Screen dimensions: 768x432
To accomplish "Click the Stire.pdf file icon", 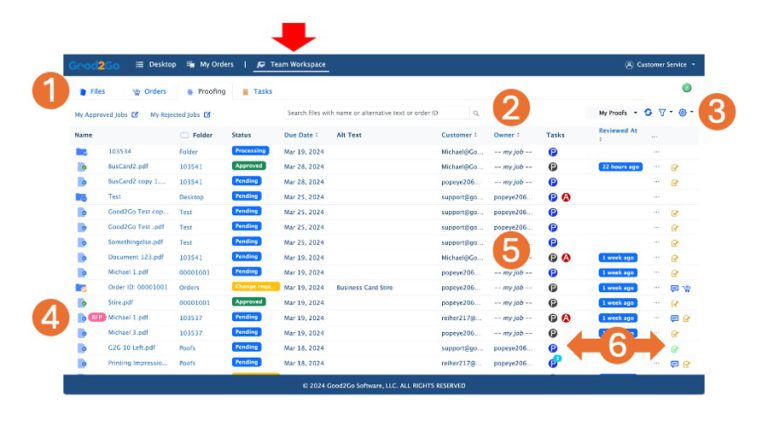I will pyautogui.click(x=82, y=303).
